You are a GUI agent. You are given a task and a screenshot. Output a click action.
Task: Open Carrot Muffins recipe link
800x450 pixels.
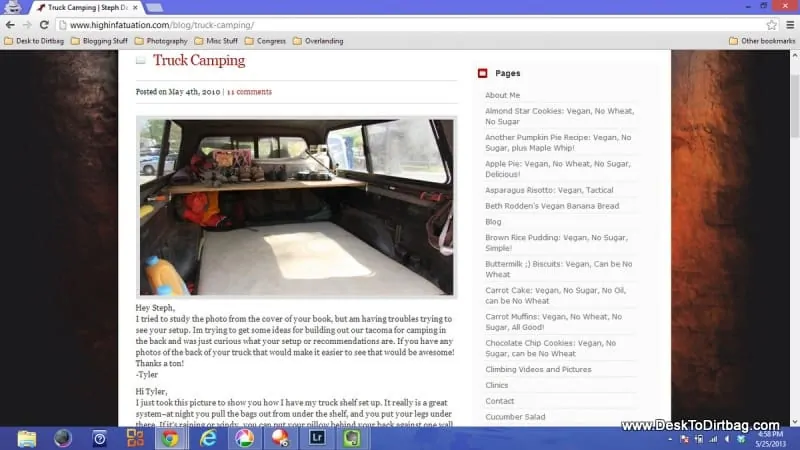[x=554, y=322]
